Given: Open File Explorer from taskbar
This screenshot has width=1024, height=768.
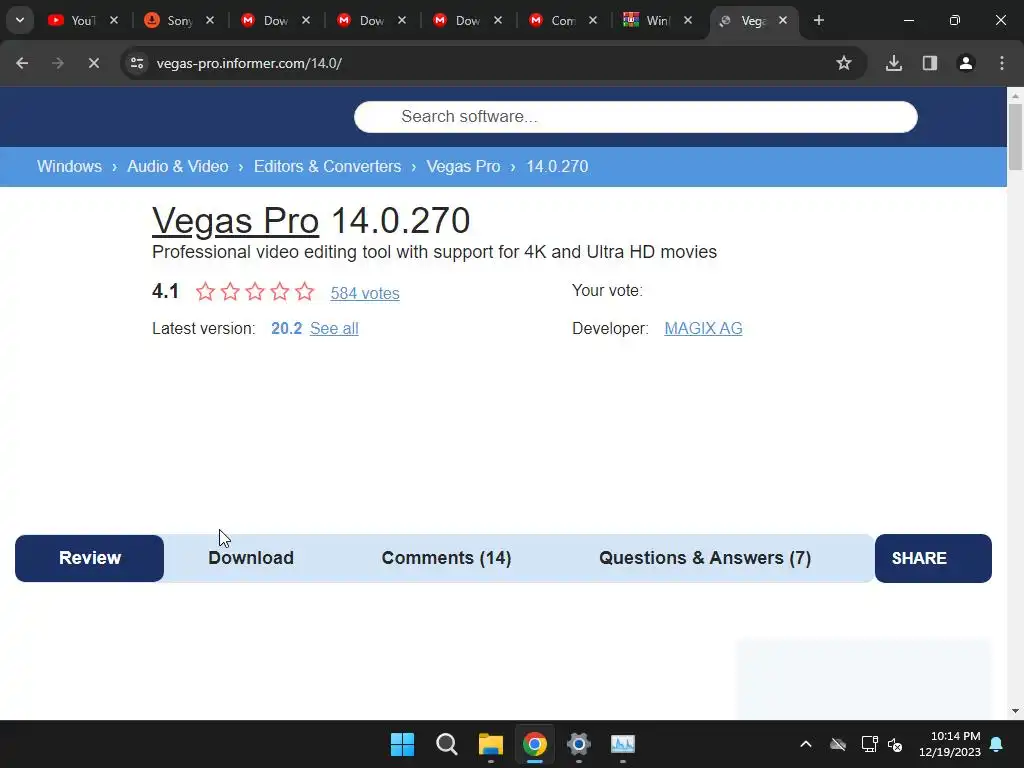Looking at the screenshot, I should pyautogui.click(x=490, y=744).
